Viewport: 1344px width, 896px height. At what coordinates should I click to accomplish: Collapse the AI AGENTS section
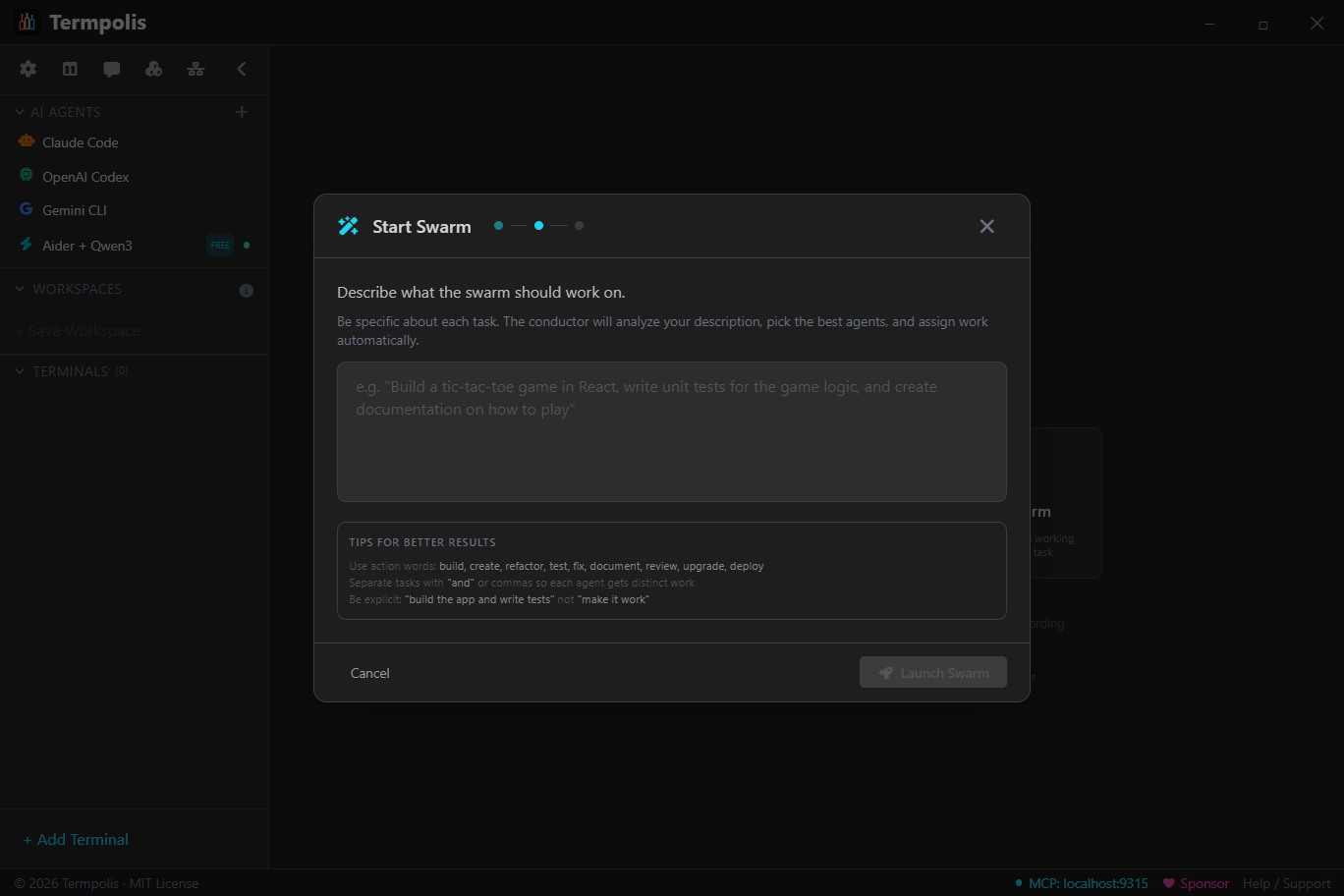19,111
